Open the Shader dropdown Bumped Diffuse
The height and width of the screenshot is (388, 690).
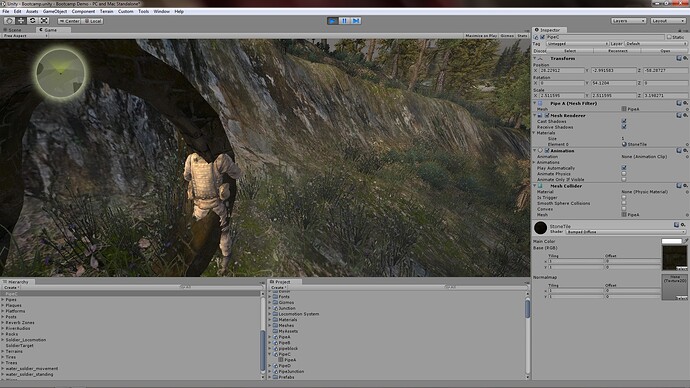(x=626, y=231)
